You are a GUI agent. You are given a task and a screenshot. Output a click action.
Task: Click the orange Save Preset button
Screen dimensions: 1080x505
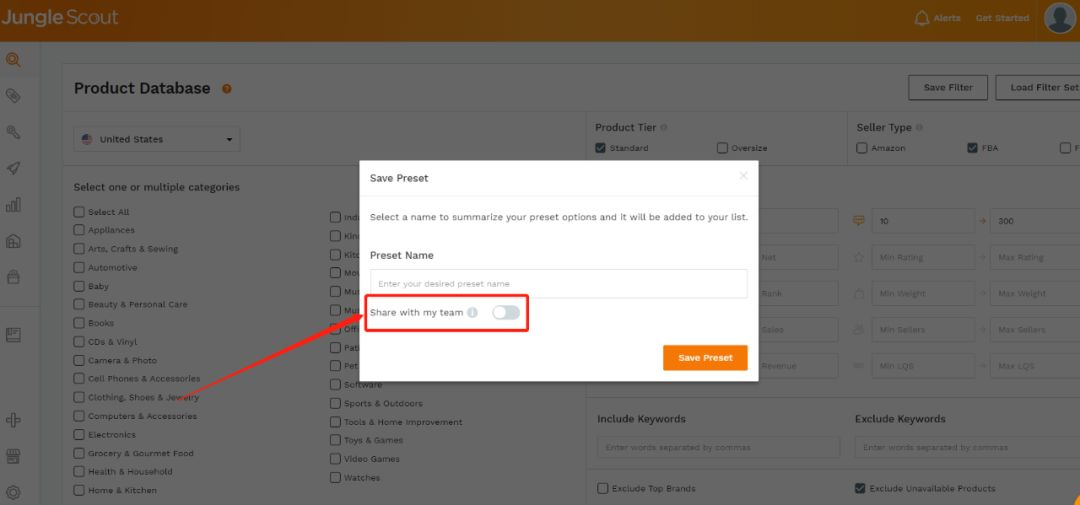[705, 358]
